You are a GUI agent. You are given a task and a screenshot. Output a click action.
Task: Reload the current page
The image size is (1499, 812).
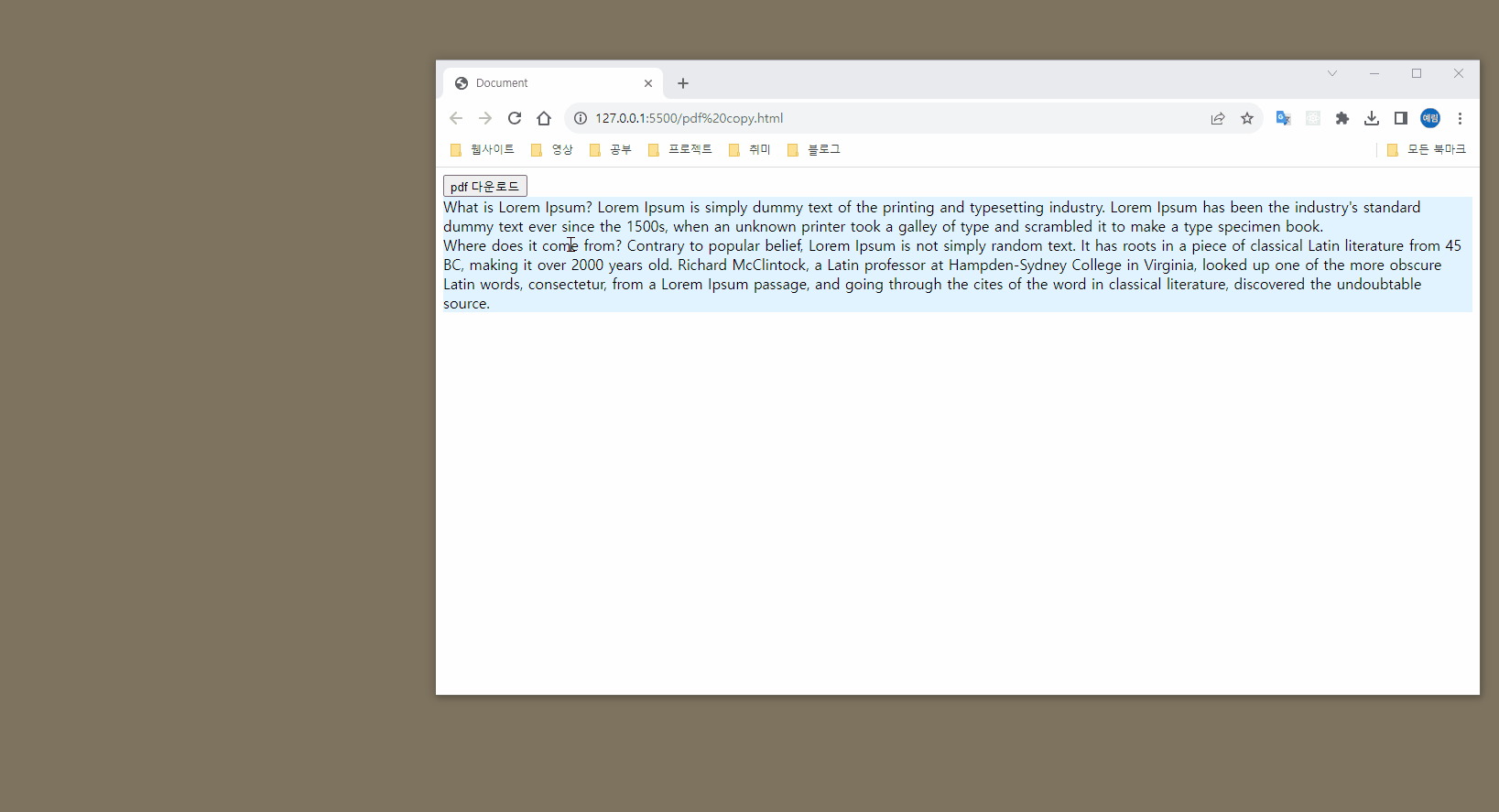point(515,118)
